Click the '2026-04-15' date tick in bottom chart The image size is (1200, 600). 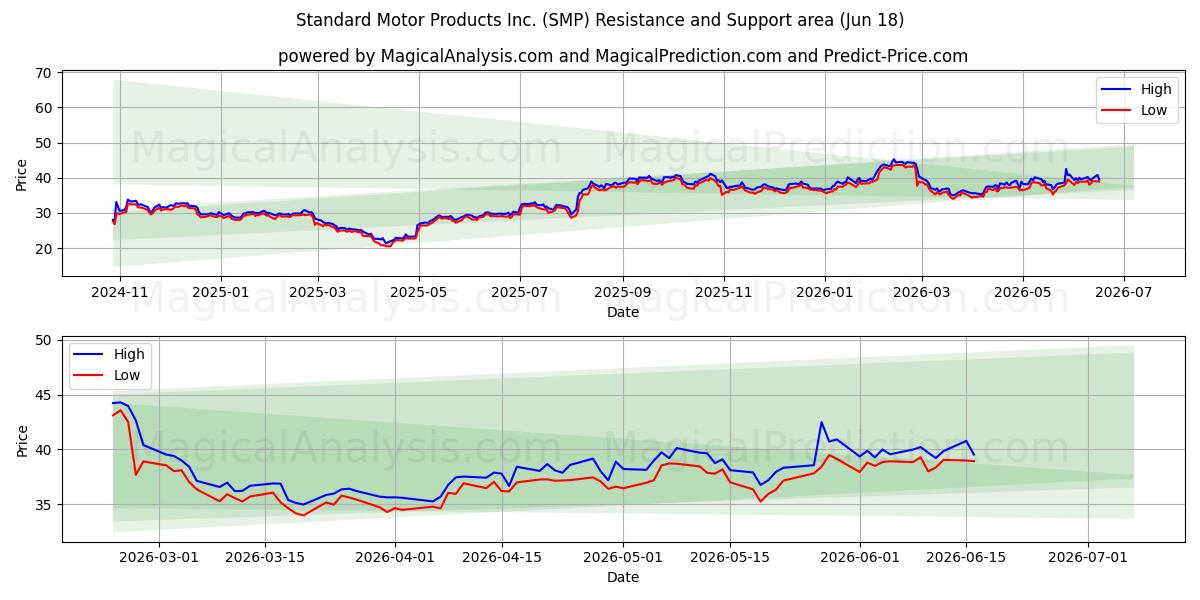pyautogui.click(x=502, y=557)
